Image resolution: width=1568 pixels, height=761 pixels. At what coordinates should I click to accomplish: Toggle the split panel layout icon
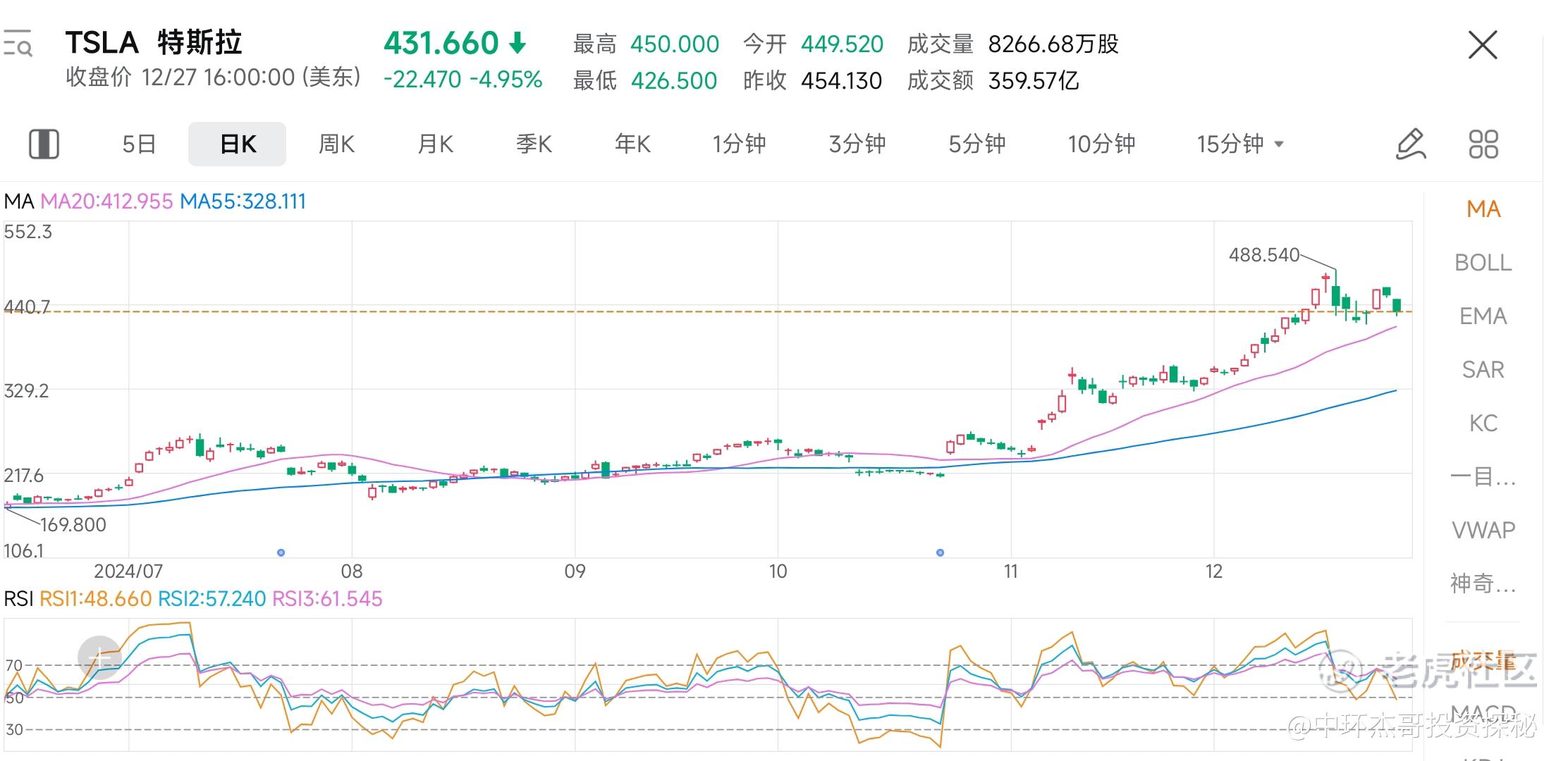pyautogui.click(x=44, y=144)
